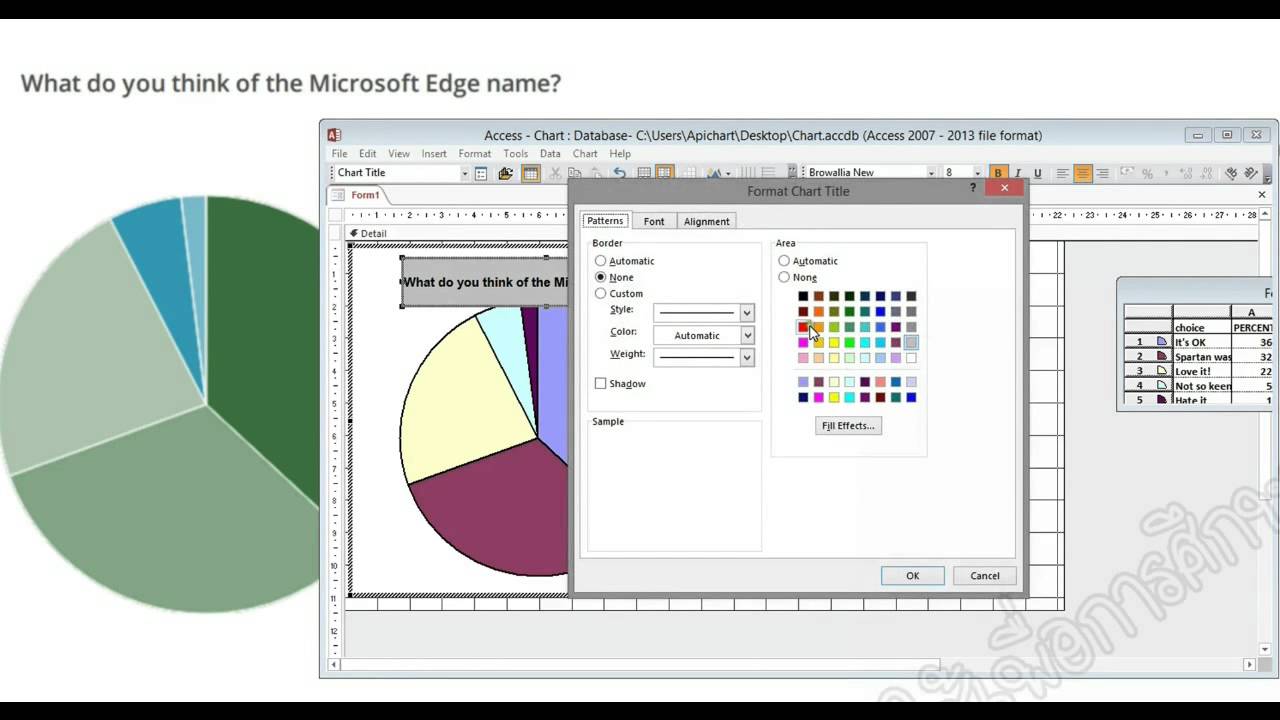Open the border Color Automatic dropdown
Screen dimensions: 1280x720
coord(746,335)
